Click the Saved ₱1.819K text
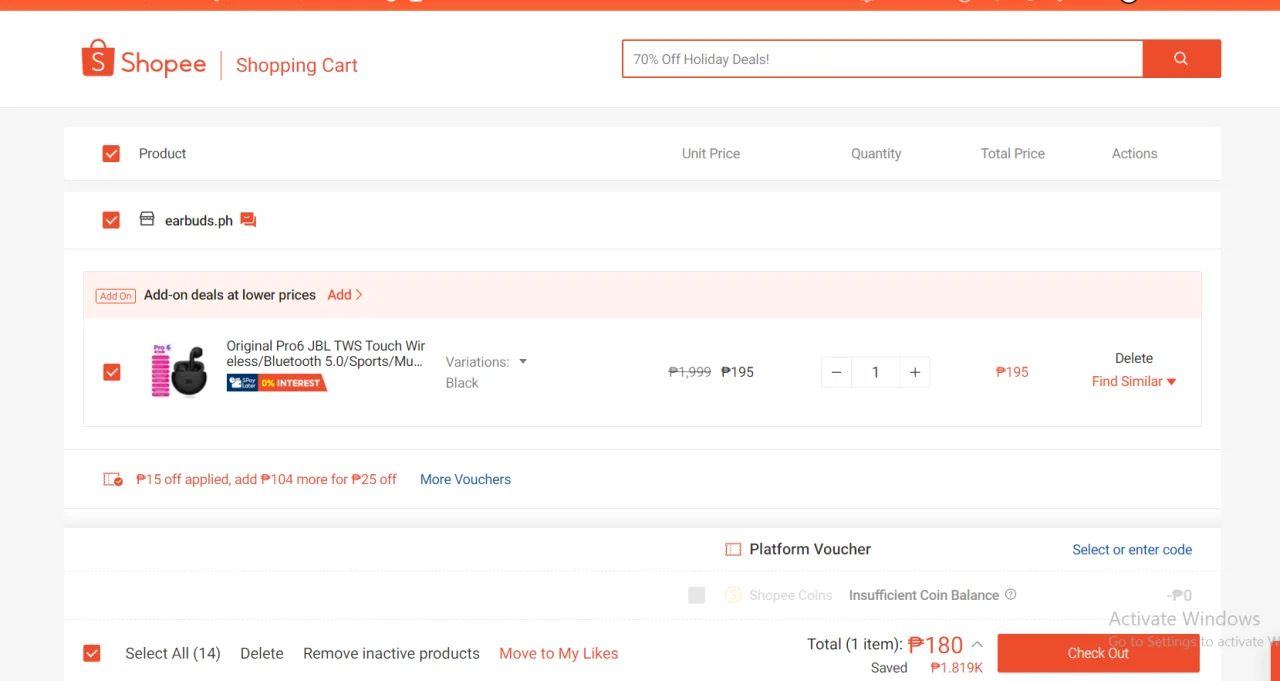The height and width of the screenshot is (681, 1280). [926, 668]
